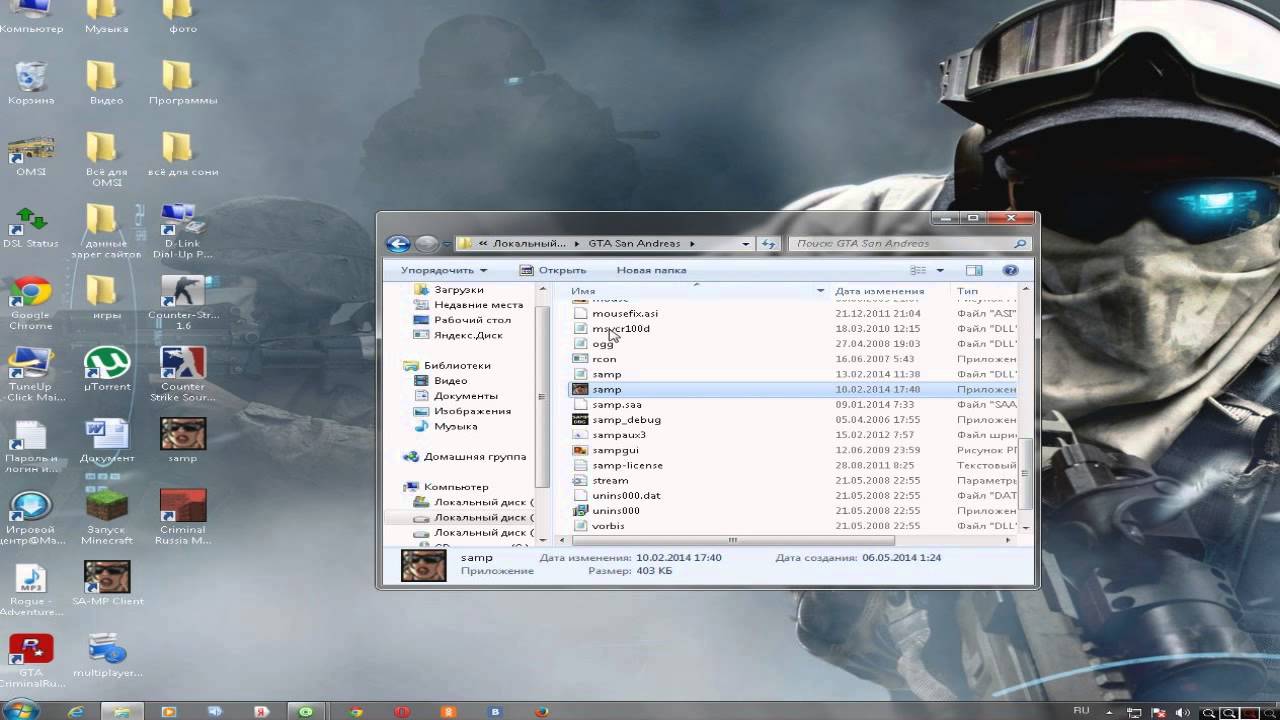Open the GTA CriminalRussia desktop shortcut

tap(31, 660)
